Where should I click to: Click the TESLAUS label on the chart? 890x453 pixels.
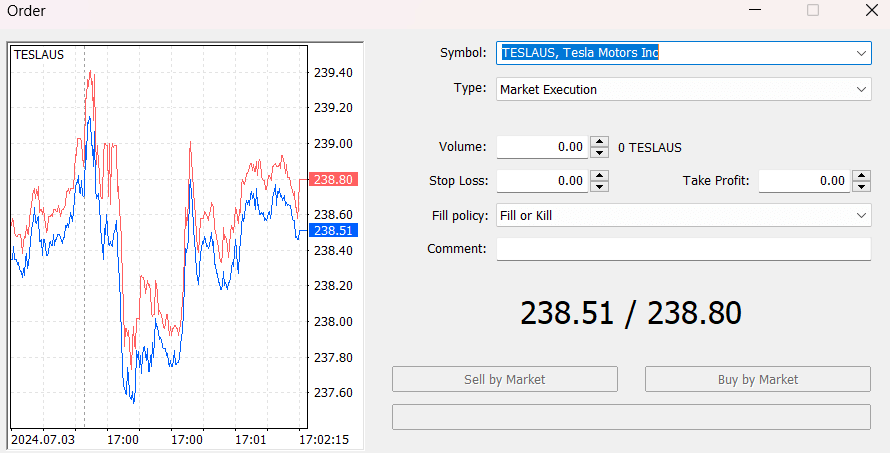[39, 55]
